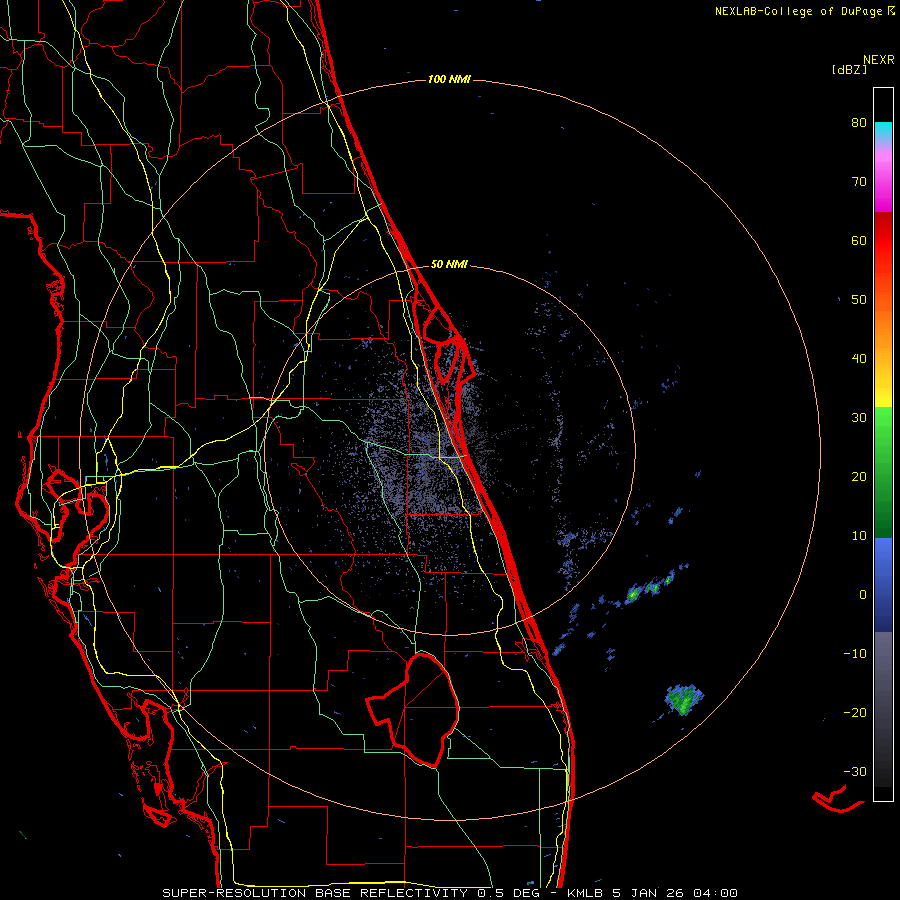Image resolution: width=900 pixels, height=900 pixels.
Task: Click the red Lake Okeechobee outline
Action: 413,709
